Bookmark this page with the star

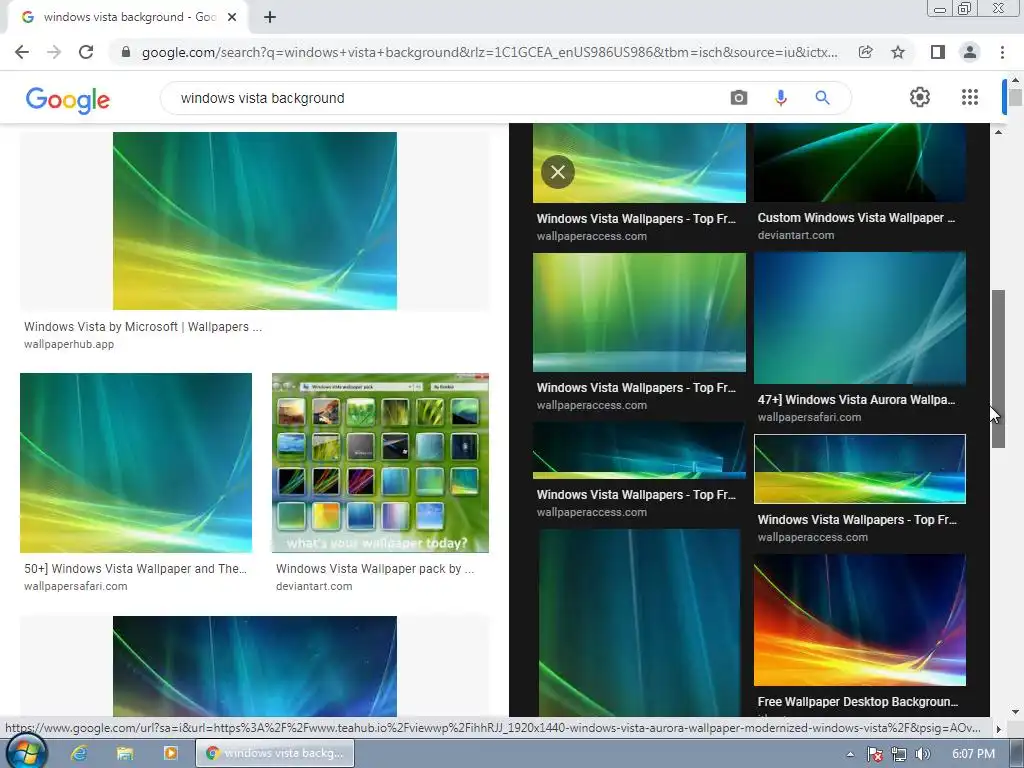[x=898, y=52]
